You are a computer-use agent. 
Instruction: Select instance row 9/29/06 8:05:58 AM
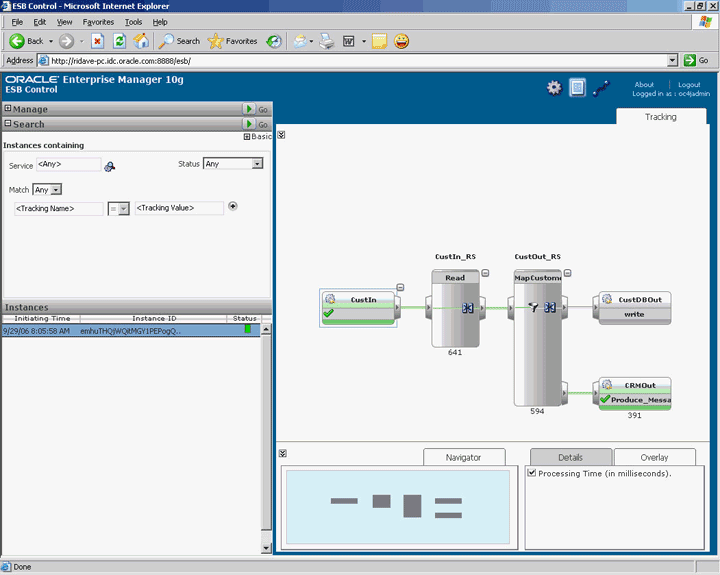[x=131, y=331]
